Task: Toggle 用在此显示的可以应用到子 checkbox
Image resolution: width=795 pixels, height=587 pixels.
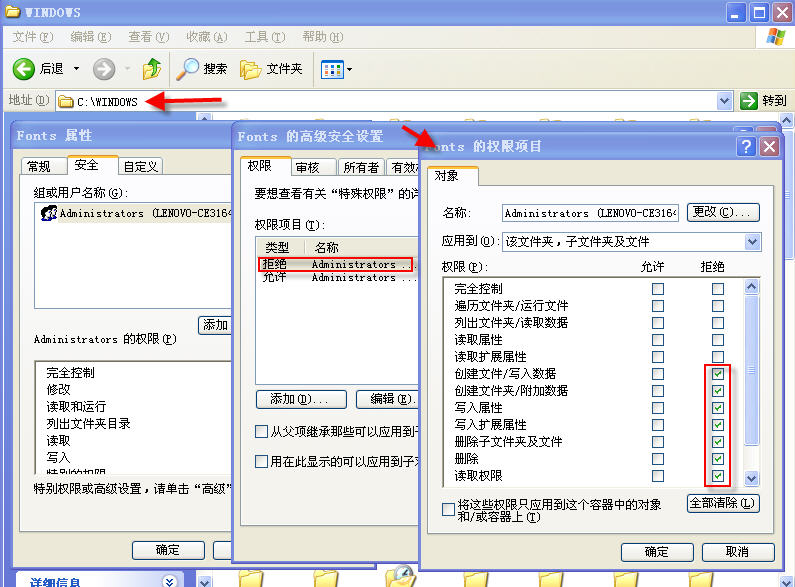Action: (x=261, y=462)
